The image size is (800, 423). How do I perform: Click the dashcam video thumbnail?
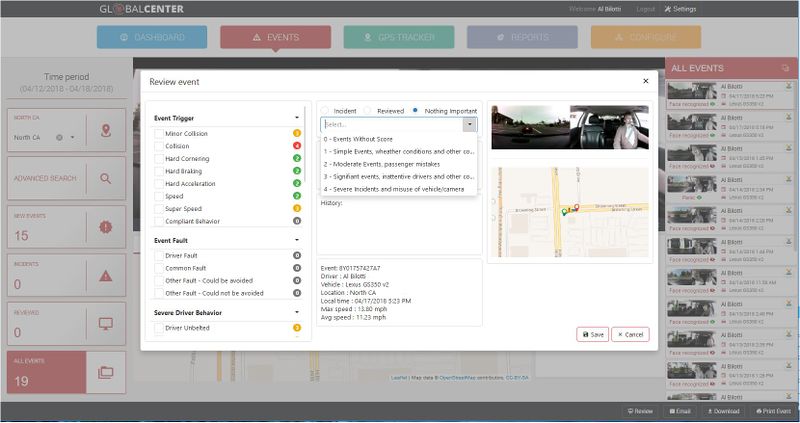(x=569, y=127)
